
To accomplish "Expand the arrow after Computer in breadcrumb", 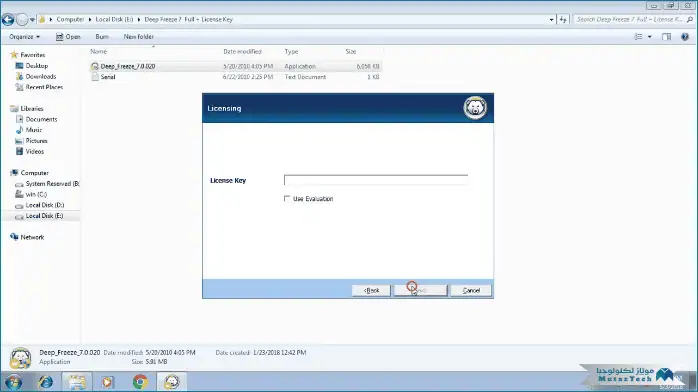I will [x=89, y=20].
